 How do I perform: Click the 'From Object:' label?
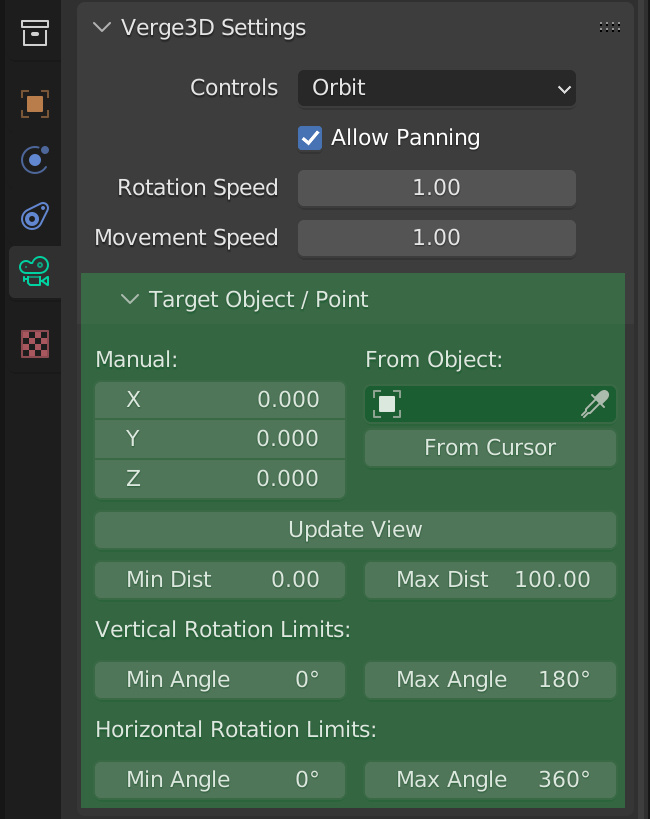pyautogui.click(x=434, y=360)
